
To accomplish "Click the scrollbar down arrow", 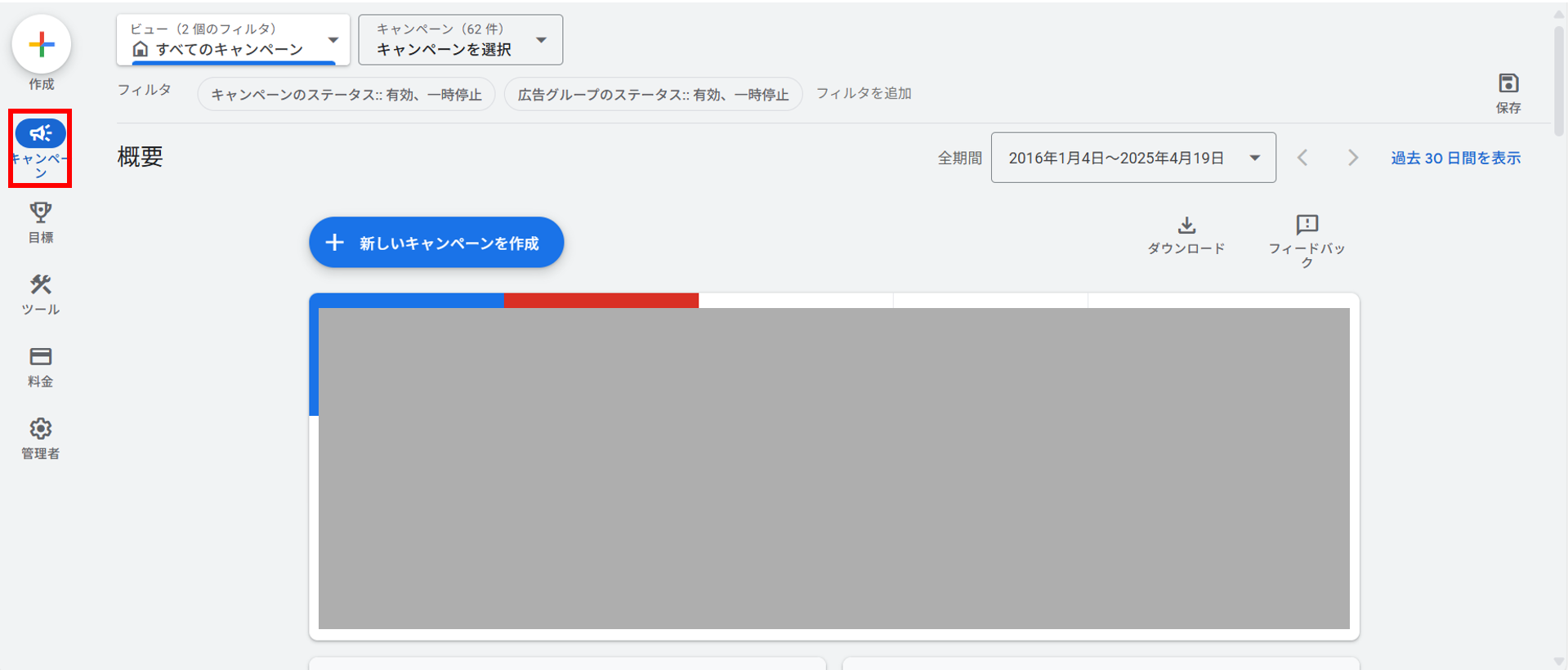I will (x=1560, y=662).
